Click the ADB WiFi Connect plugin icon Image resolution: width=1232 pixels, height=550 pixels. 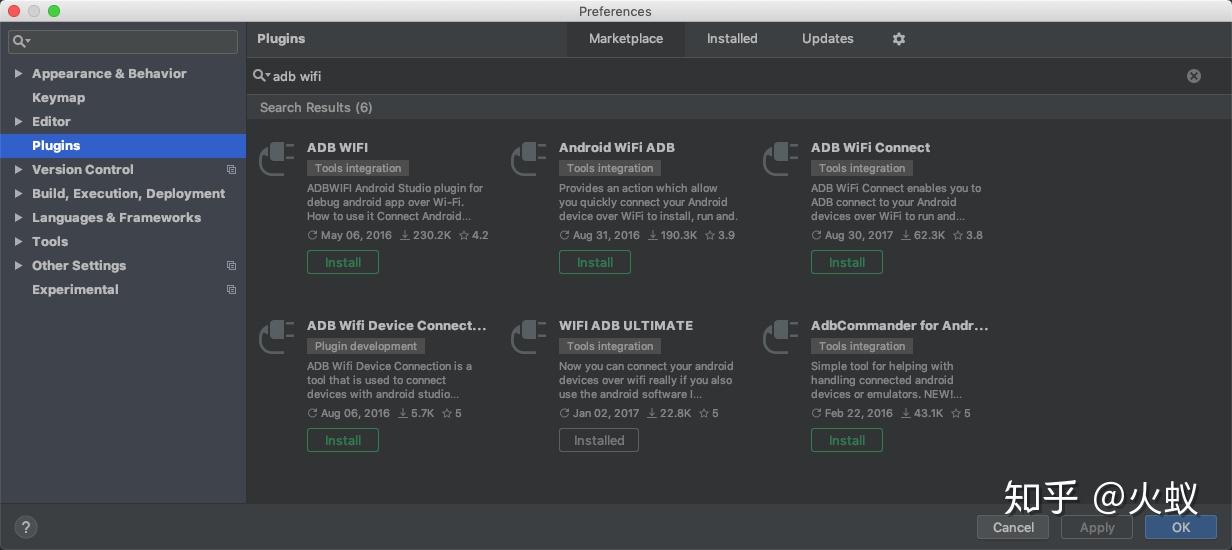click(781, 160)
